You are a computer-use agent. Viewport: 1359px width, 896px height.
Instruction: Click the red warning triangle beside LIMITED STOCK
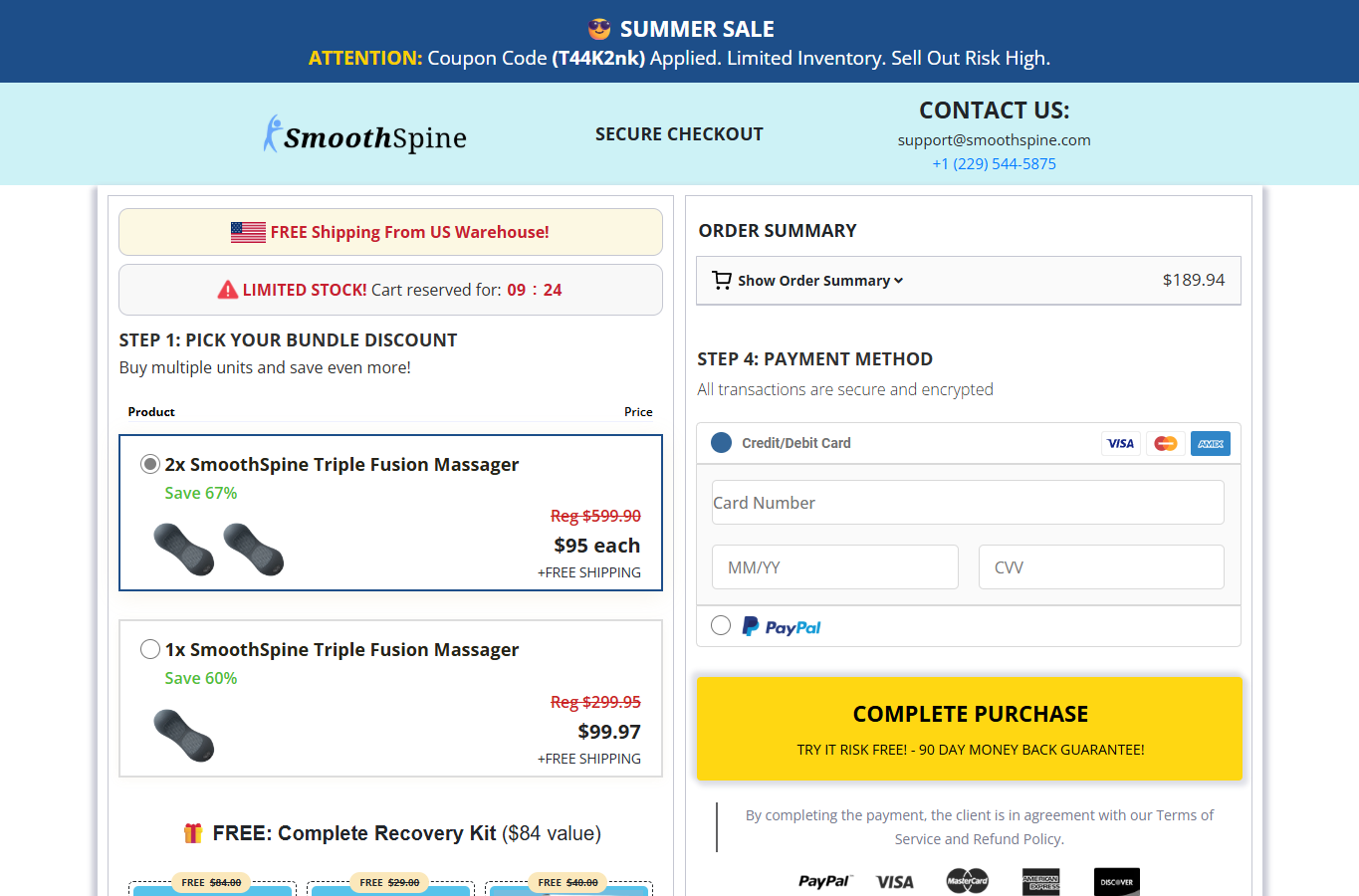[228, 290]
